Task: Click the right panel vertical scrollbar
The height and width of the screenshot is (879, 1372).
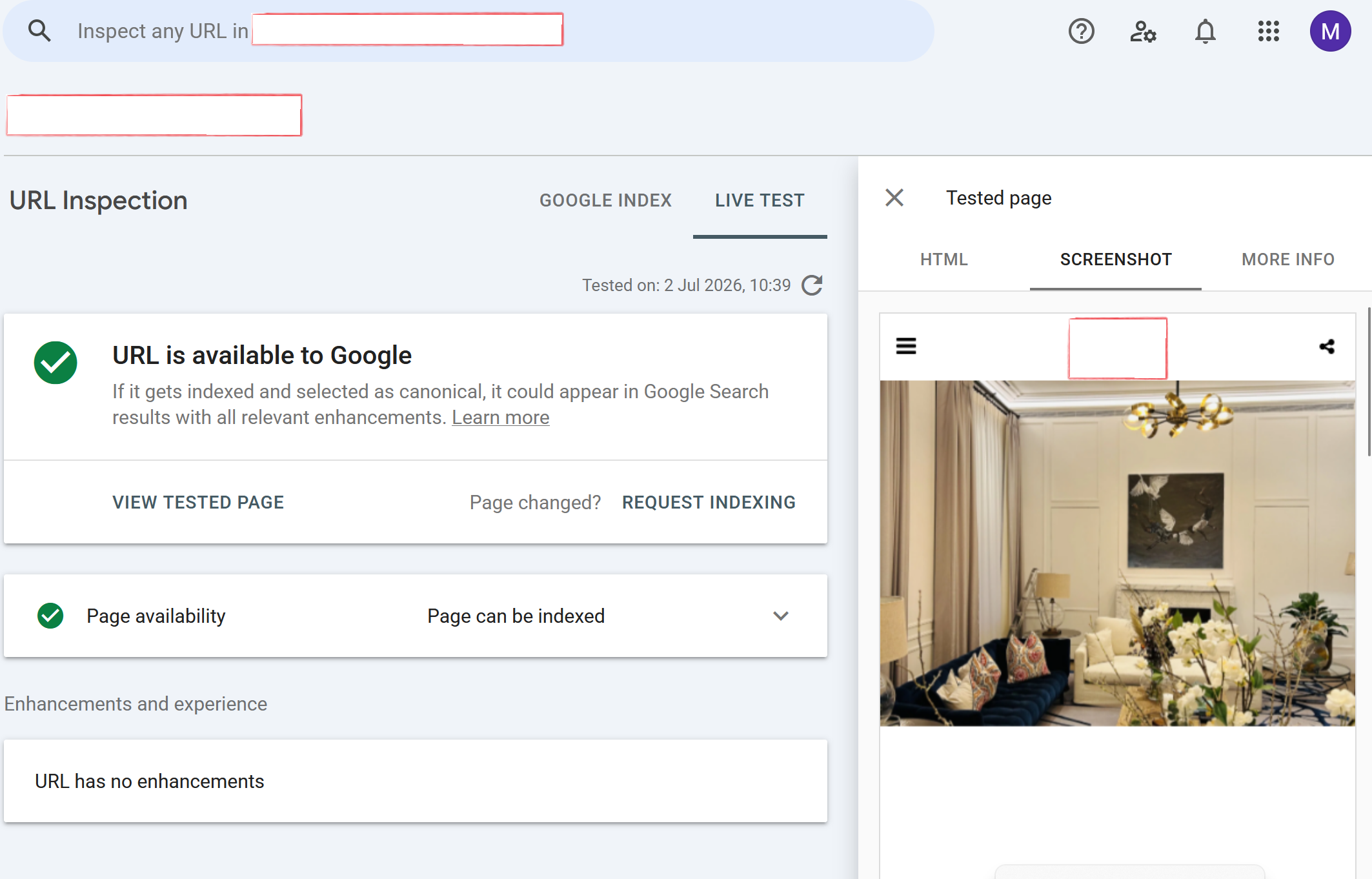Action: (1369, 381)
